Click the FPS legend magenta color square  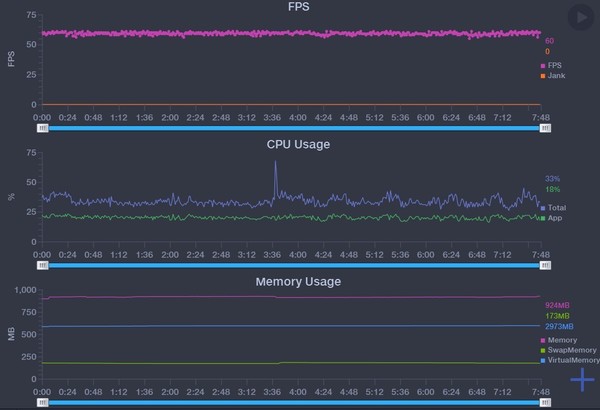[543, 66]
